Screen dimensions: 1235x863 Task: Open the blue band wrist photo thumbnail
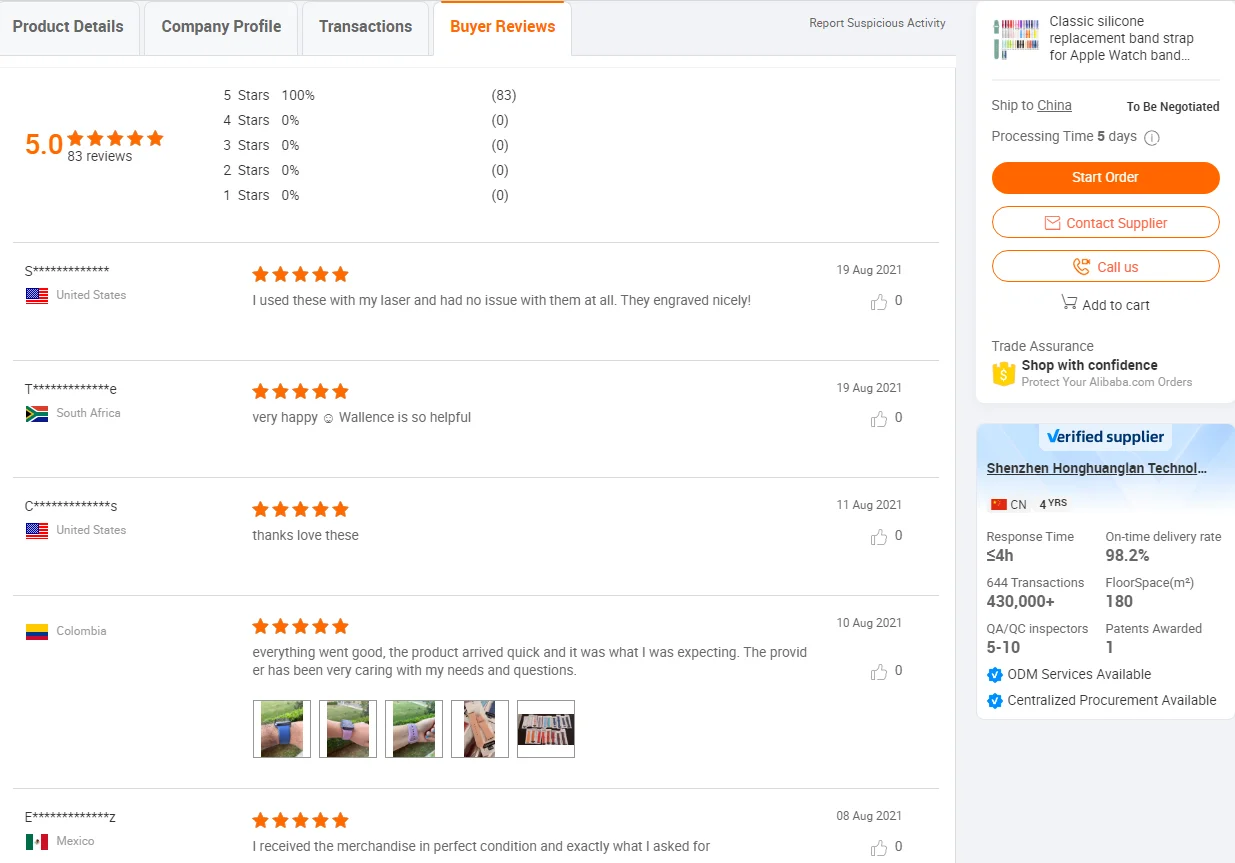[x=282, y=729]
